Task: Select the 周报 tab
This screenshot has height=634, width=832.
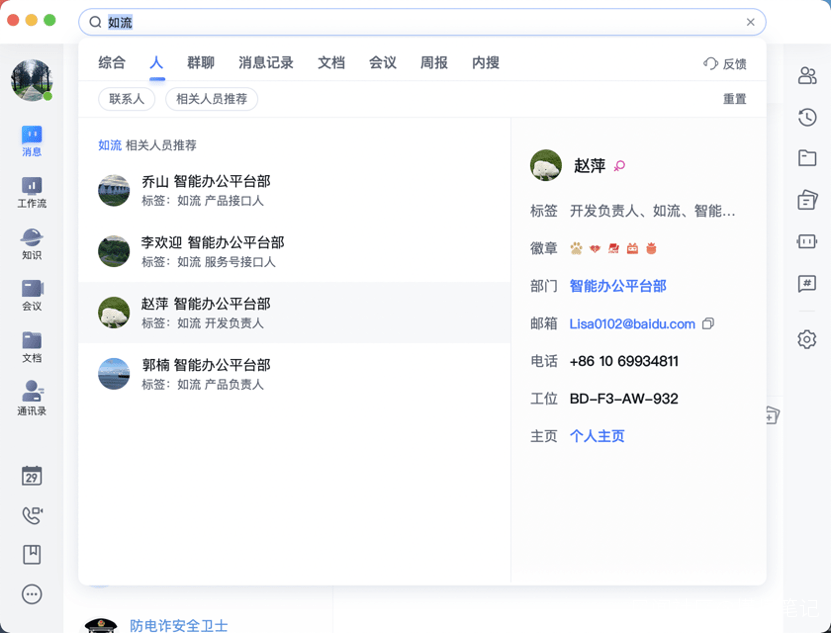Action: [434, 63]
